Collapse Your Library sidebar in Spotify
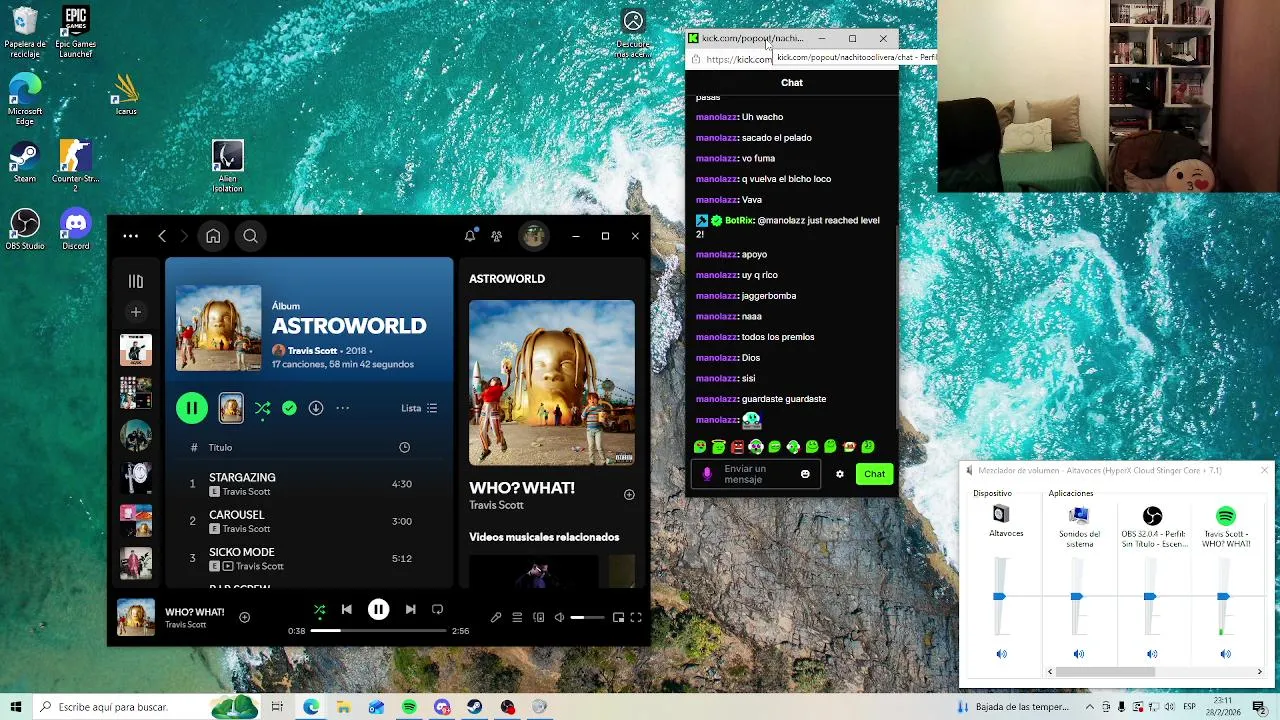 point(136,282)
